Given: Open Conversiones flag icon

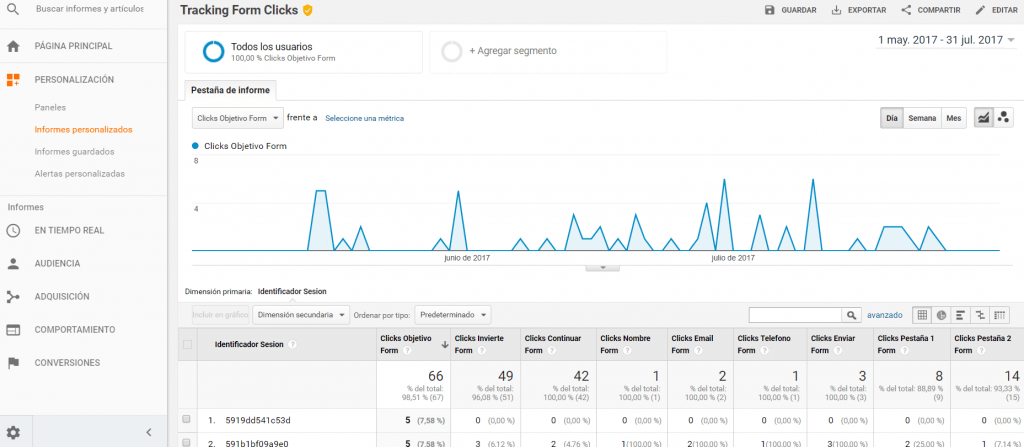Looking at the screenshot, I should pos(12,363).
